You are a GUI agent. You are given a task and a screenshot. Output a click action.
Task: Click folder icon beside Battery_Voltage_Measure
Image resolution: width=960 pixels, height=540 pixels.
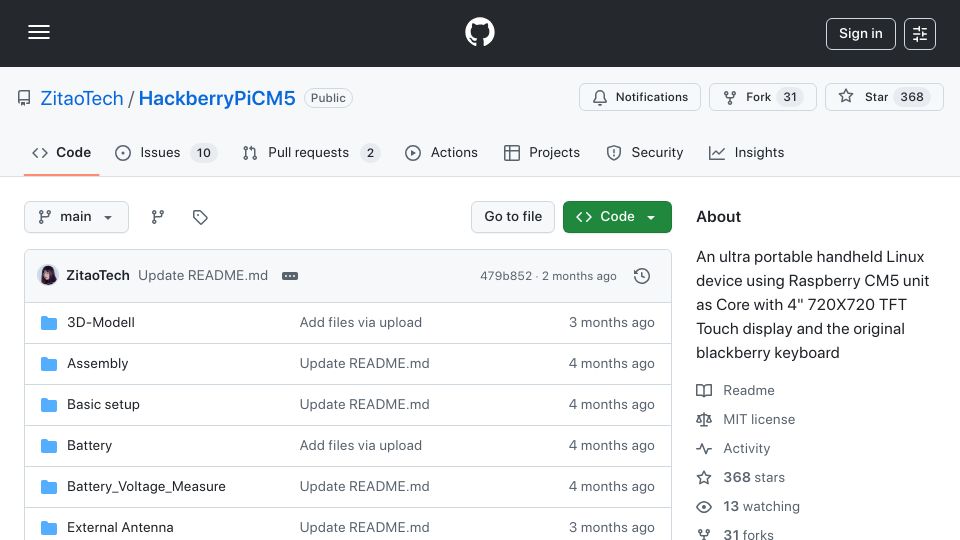(49, 487)
